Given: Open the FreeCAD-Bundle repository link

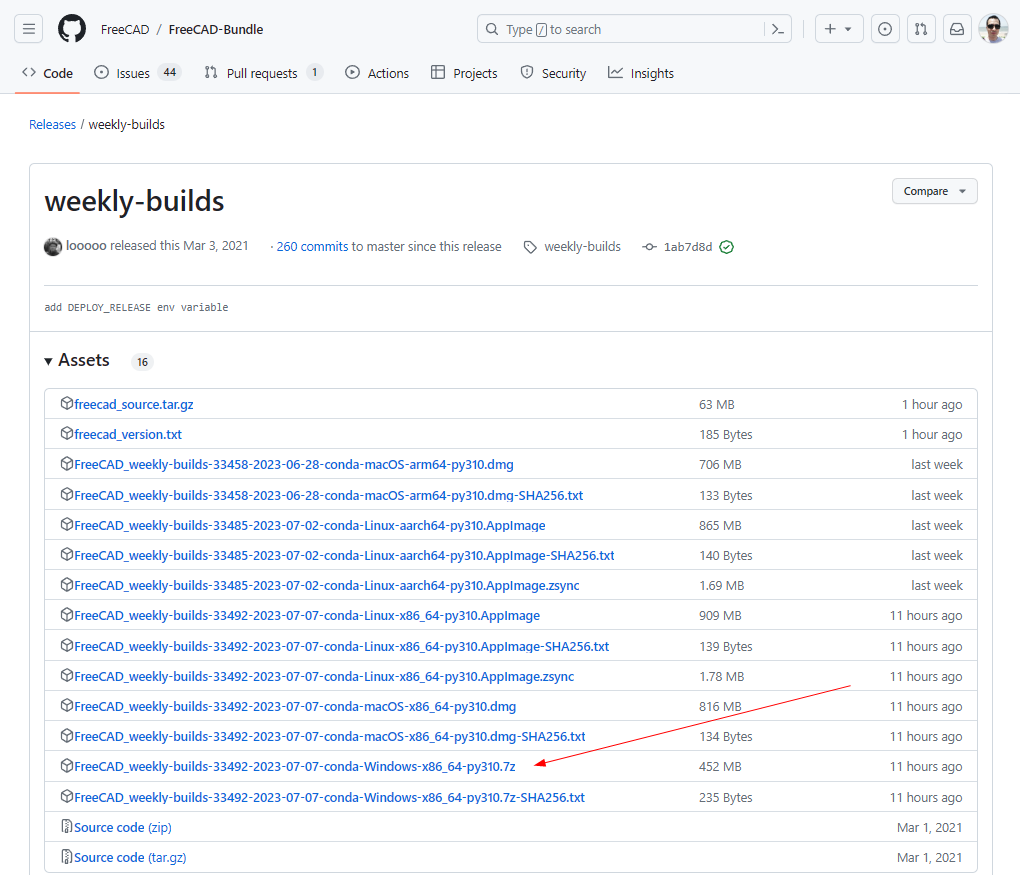Looking at the screenshot, I should (x=216, y=29).
